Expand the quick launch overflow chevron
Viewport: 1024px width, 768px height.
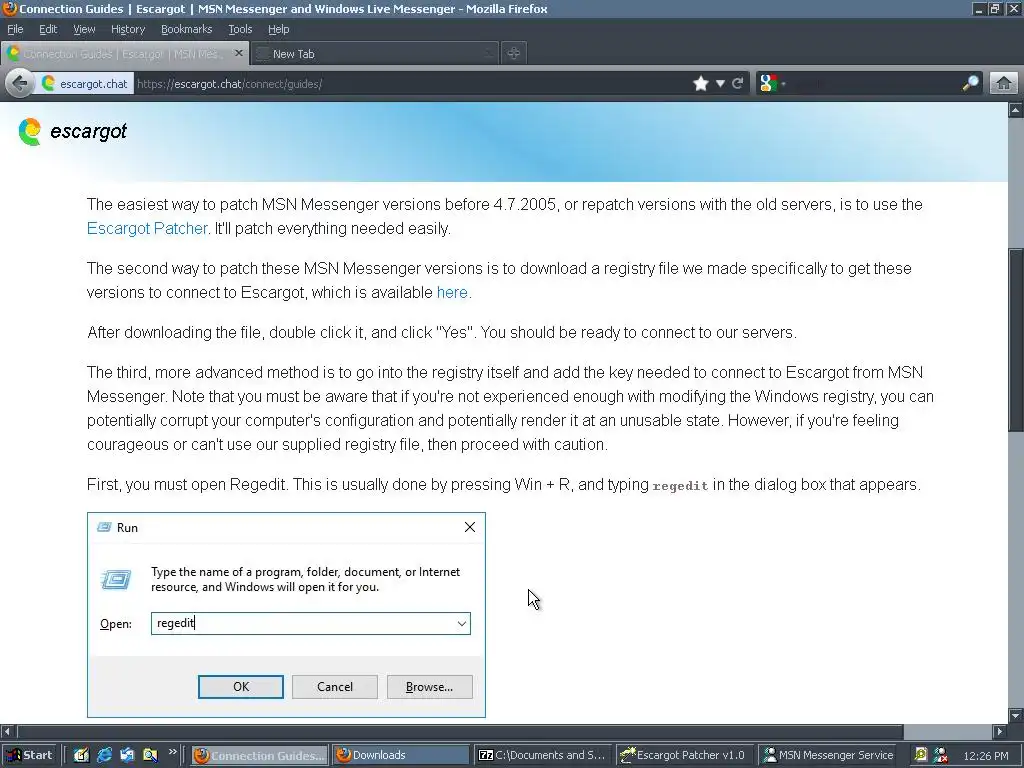172,752
